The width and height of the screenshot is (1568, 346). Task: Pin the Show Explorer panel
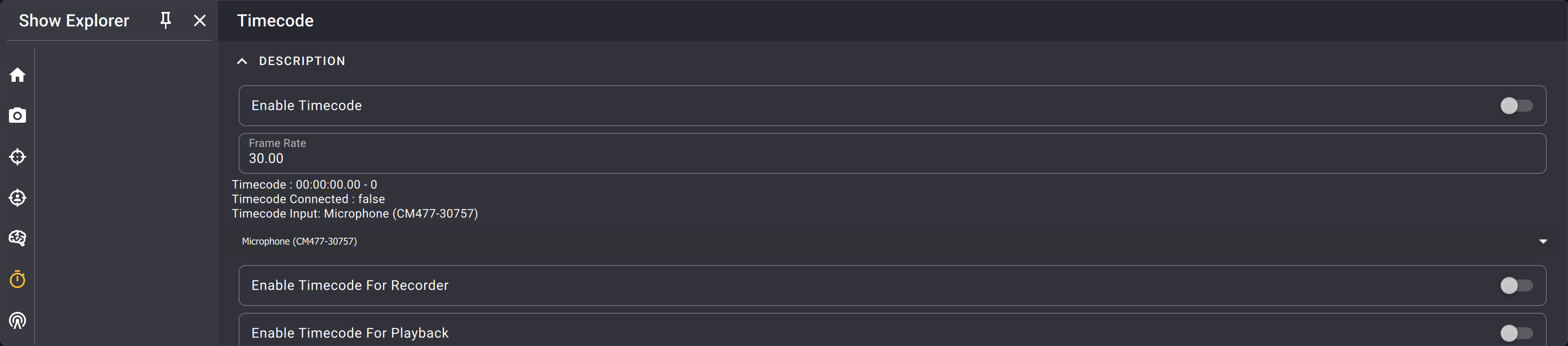pos(166,21)
